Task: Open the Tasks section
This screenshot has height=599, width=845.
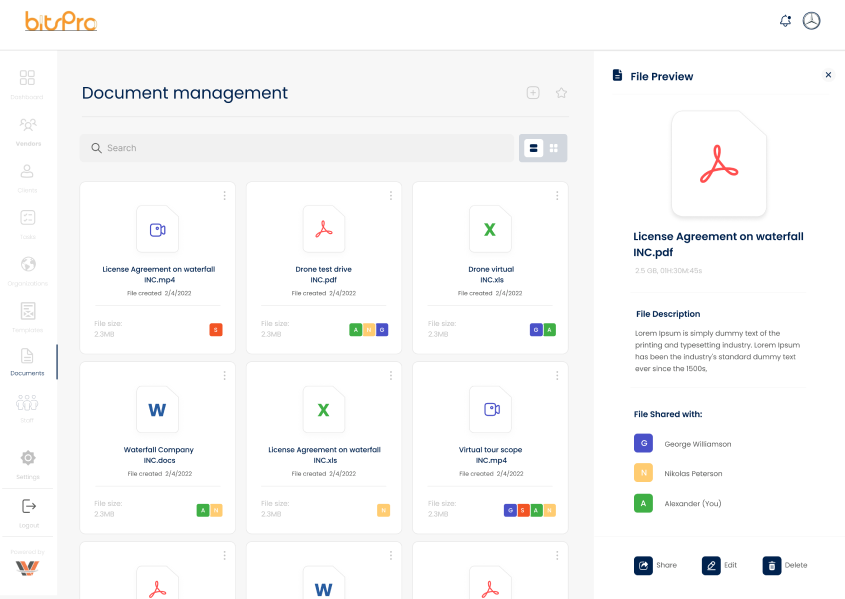Action: pyautogui.click(x=27, y=224)
